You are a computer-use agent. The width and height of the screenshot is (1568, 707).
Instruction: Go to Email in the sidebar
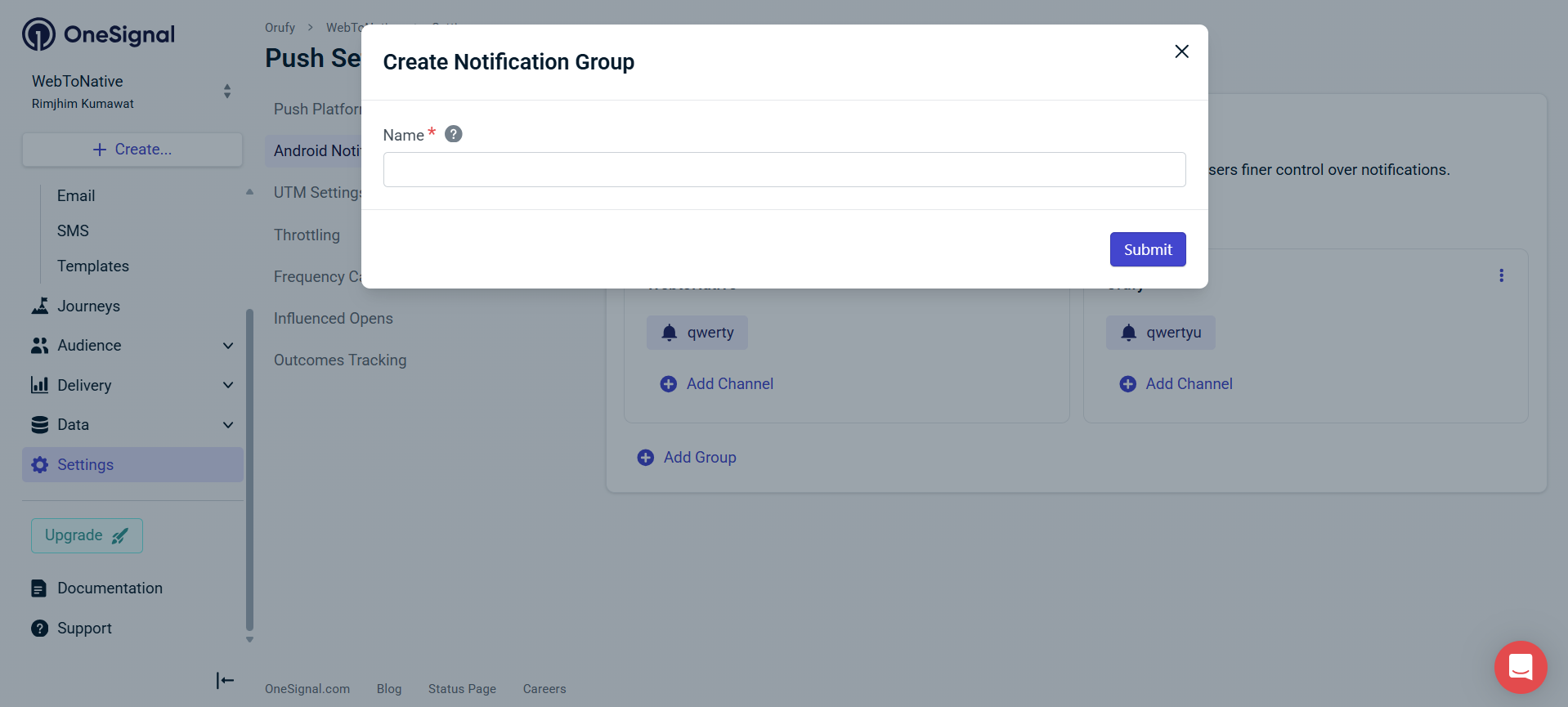76,195
